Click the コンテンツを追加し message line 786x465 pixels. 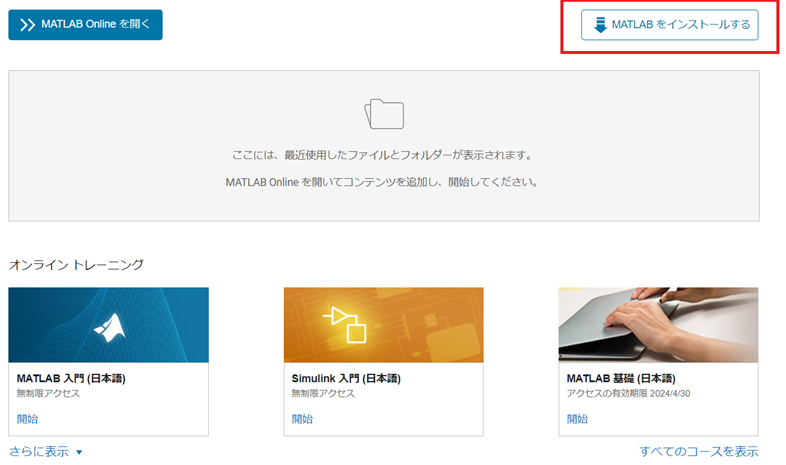382,182
